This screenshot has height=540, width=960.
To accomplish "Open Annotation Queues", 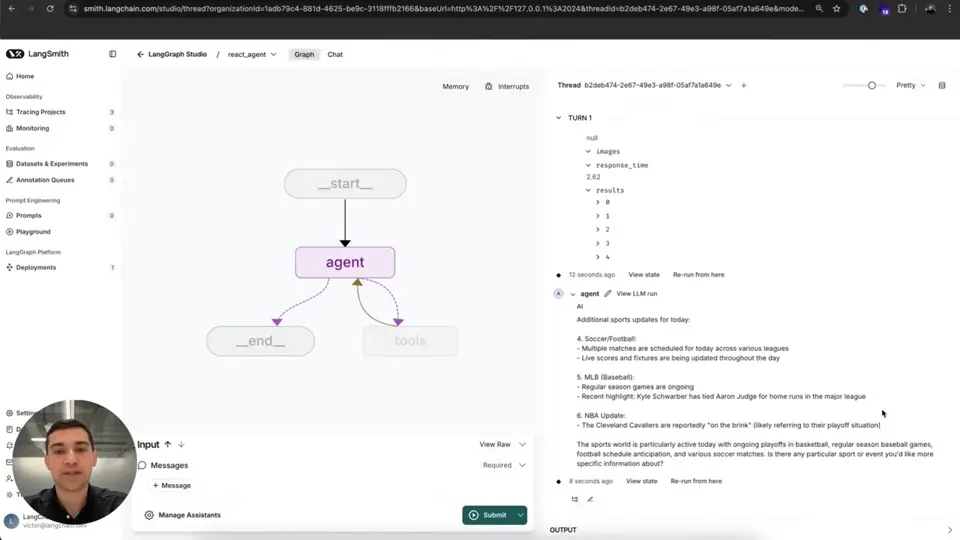I will click(x=45, y=180).
